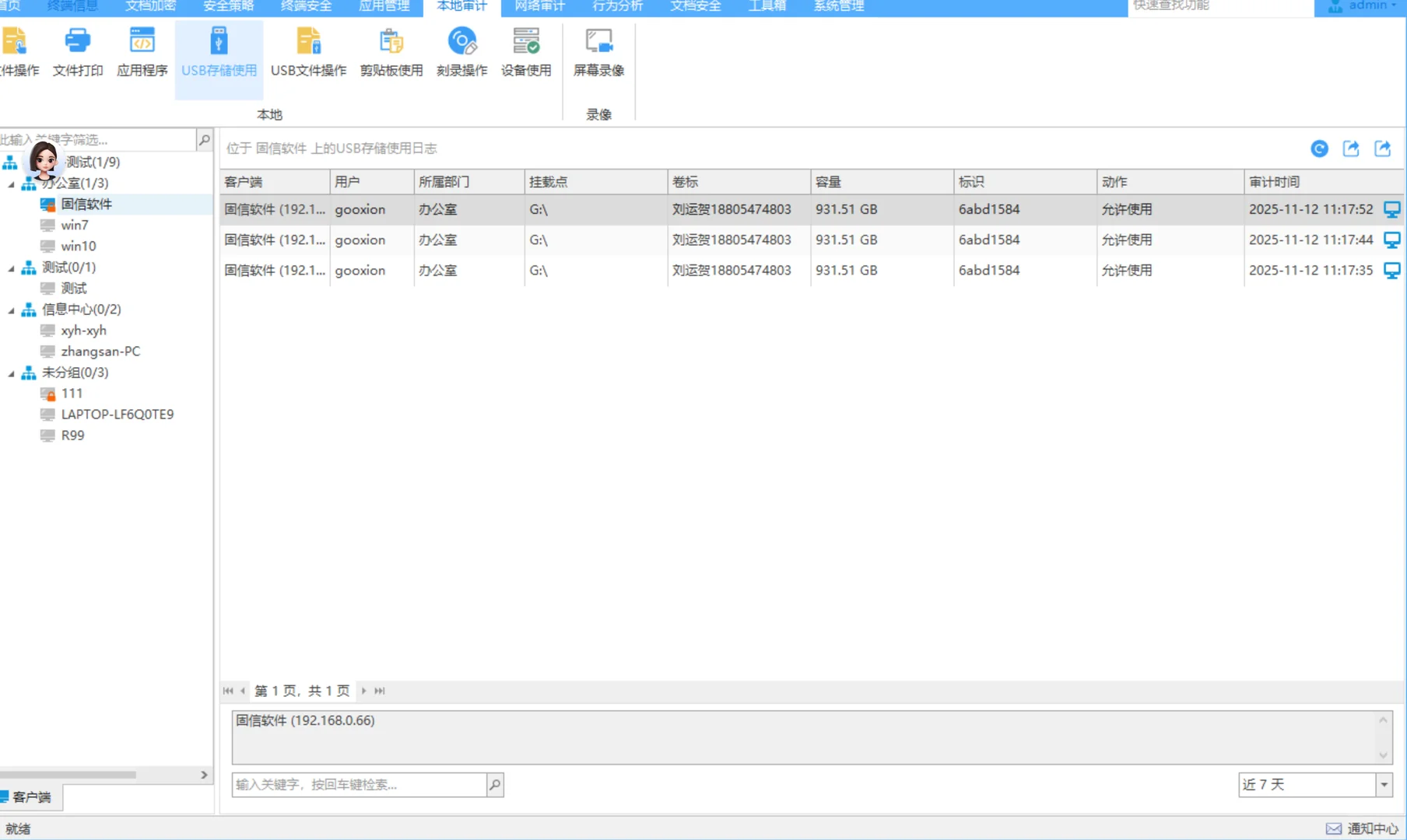Open the 剪贴板使用 audit
This screenshot has height=840, width=1407.
click(391, 53)
